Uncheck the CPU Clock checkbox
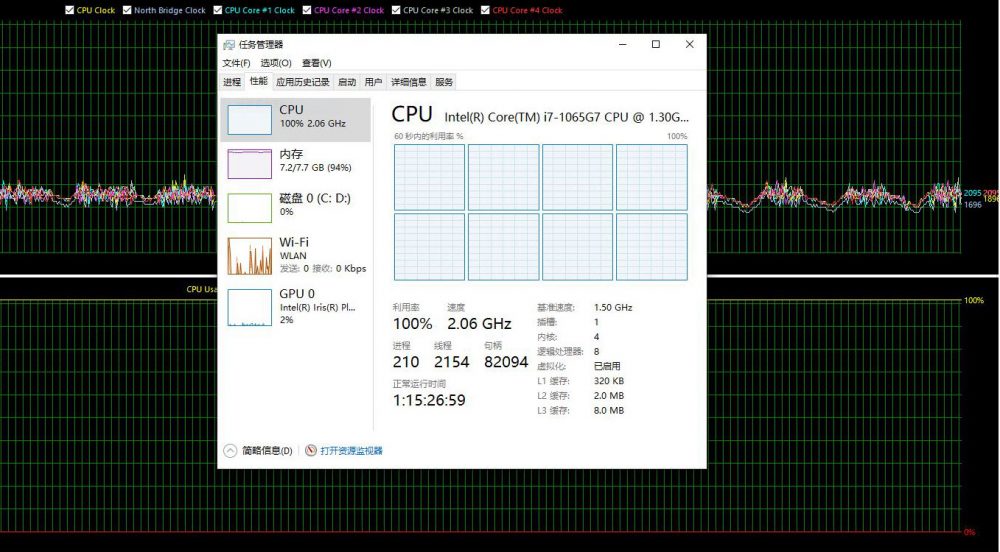The width and height of the screenshot is (1000, 552). (70, 10)
